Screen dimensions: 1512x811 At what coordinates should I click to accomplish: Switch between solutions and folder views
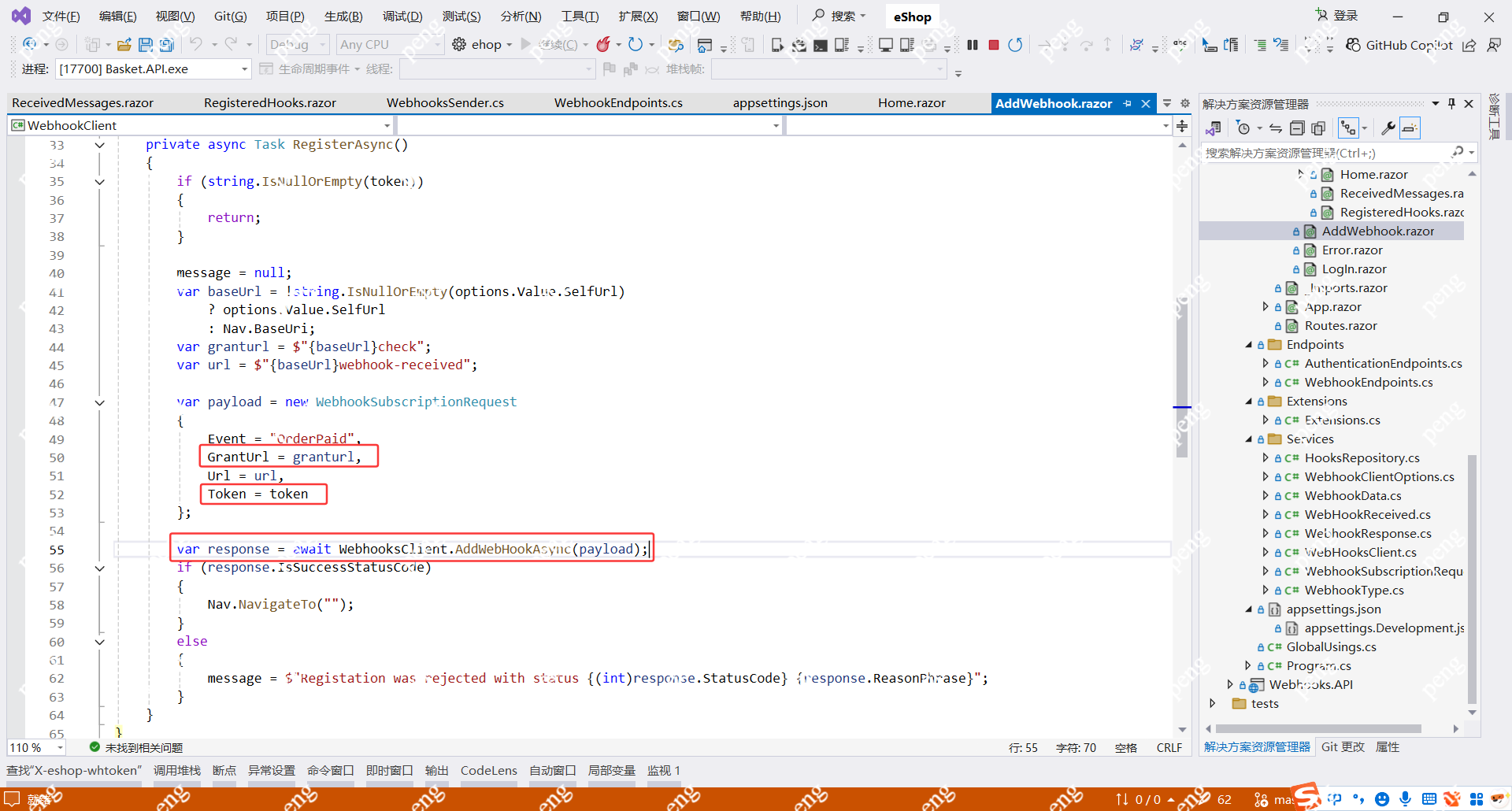tap(1214, 128)
